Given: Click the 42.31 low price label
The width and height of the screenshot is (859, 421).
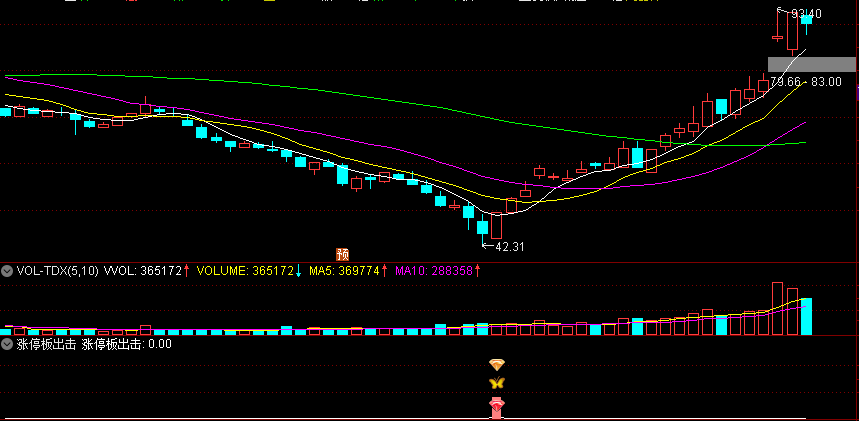Looking at the screenshot, I should point(509,247).
